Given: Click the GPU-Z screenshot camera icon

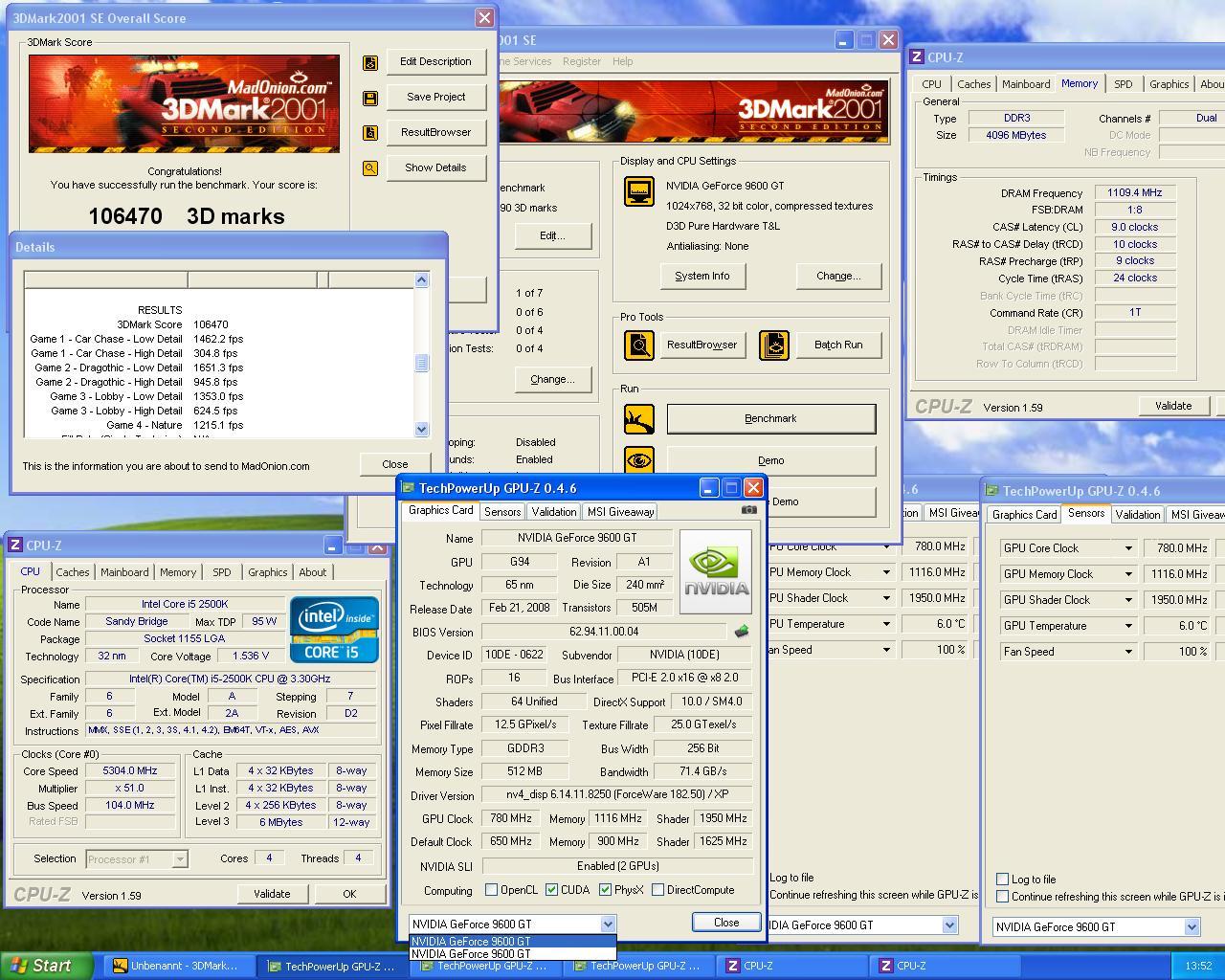Looking at the screenshot, I should [x=748, y=510].
